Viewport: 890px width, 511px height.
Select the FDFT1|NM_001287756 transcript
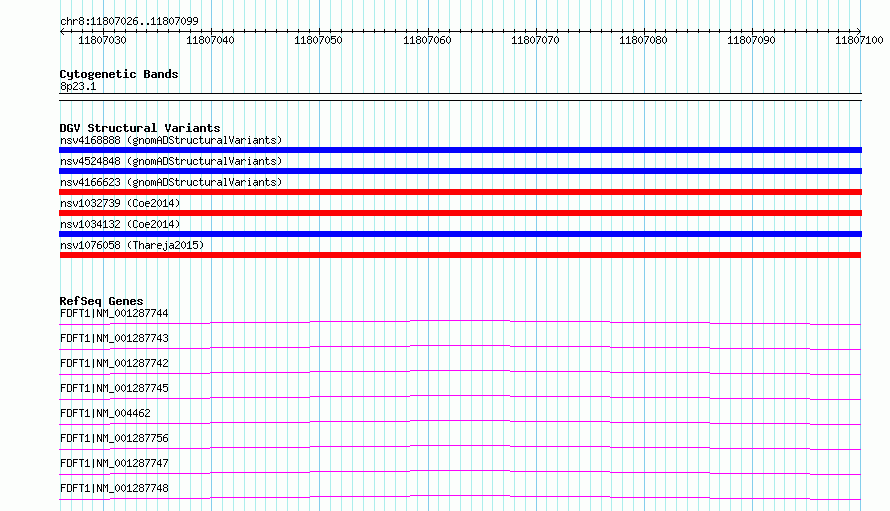click(x=460, y=447)
